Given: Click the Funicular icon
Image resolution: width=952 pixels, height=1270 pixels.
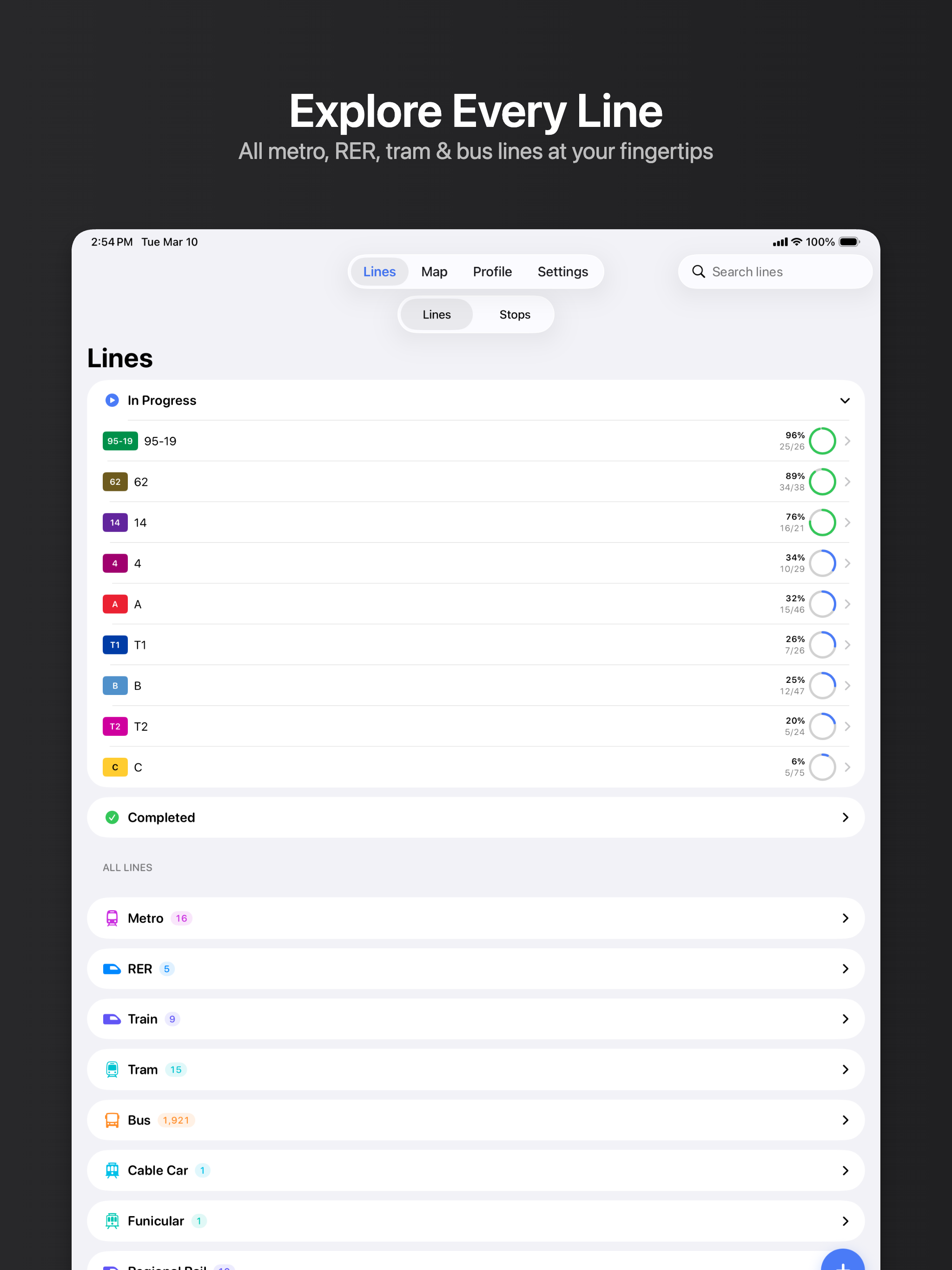Looking at the screenshot, I should pos(112,1221).
